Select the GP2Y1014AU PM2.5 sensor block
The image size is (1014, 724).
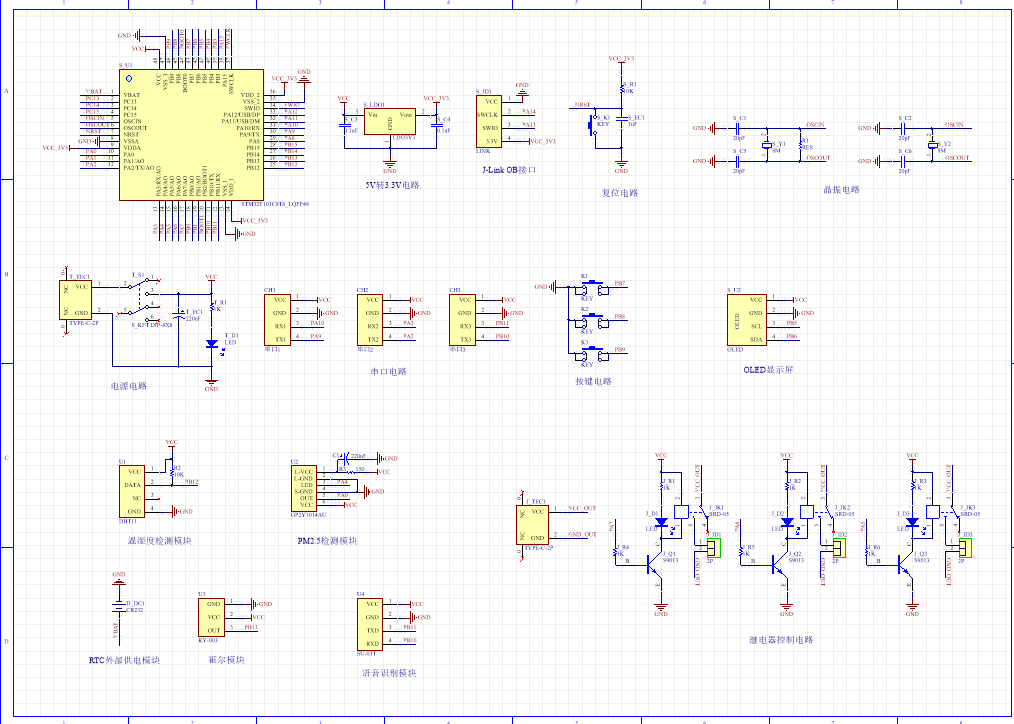tap(304, 488)
